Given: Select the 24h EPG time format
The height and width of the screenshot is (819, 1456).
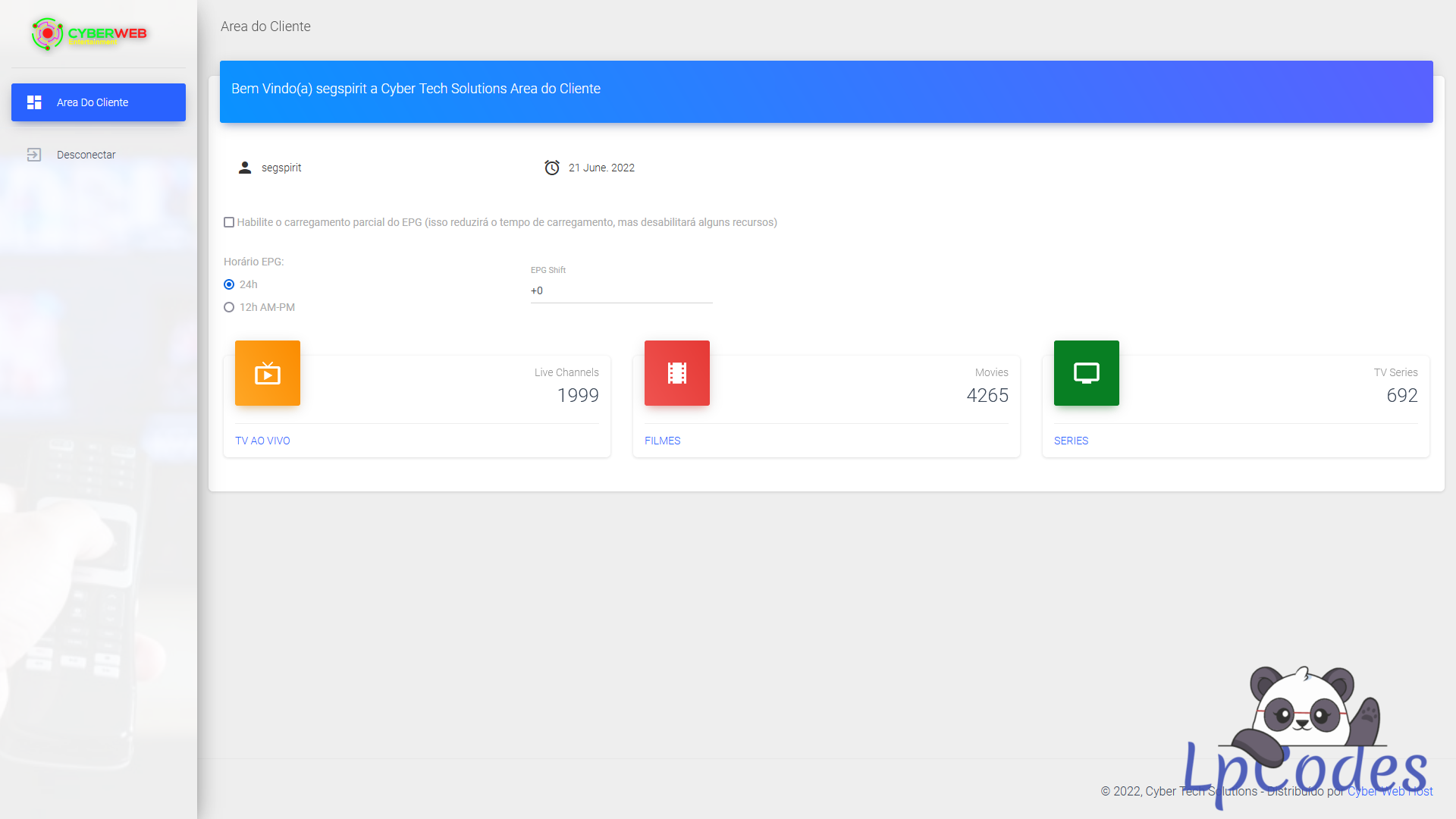Looking at the screenshot, I should pos(229,284).
